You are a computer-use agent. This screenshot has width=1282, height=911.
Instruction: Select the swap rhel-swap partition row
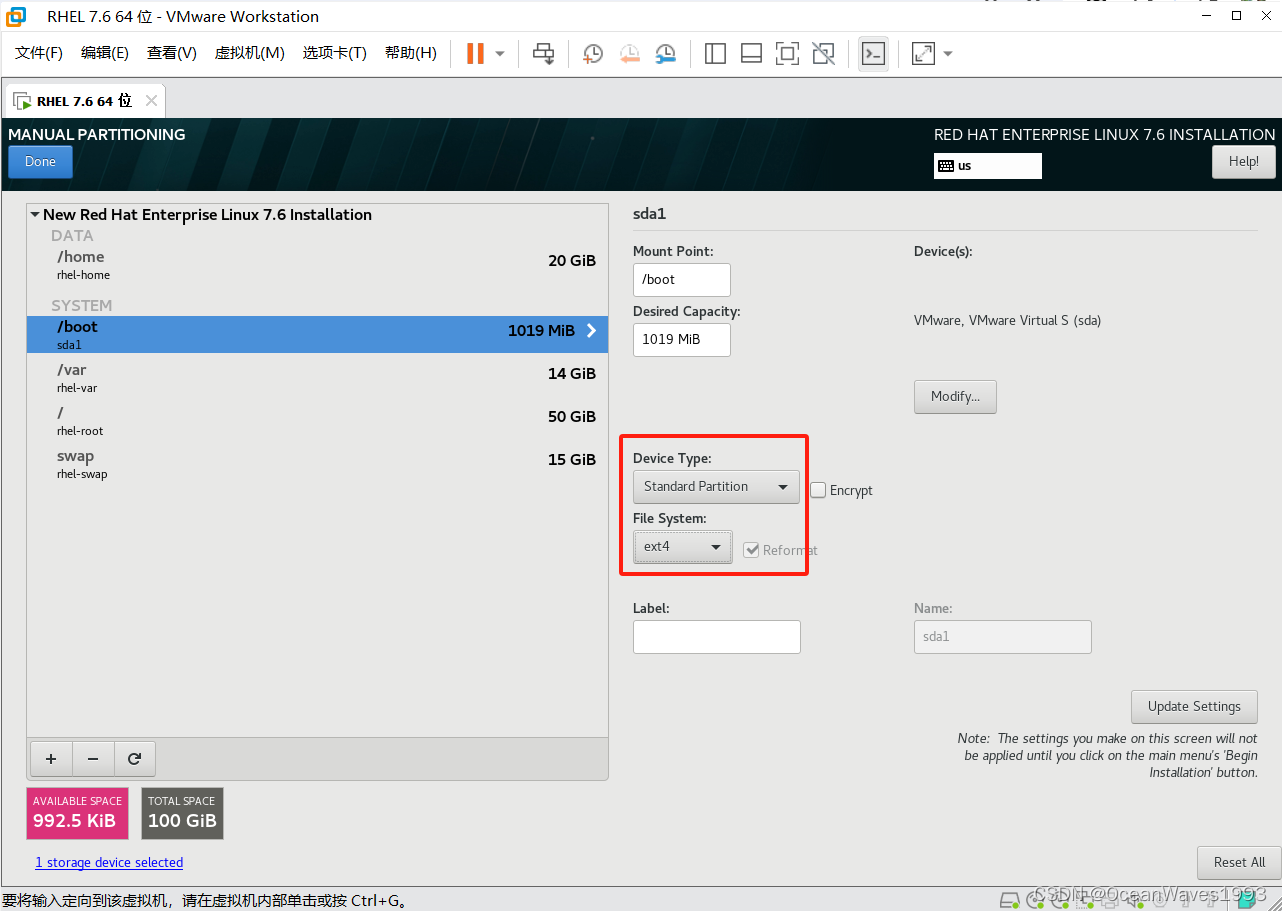tap(317, 464)
